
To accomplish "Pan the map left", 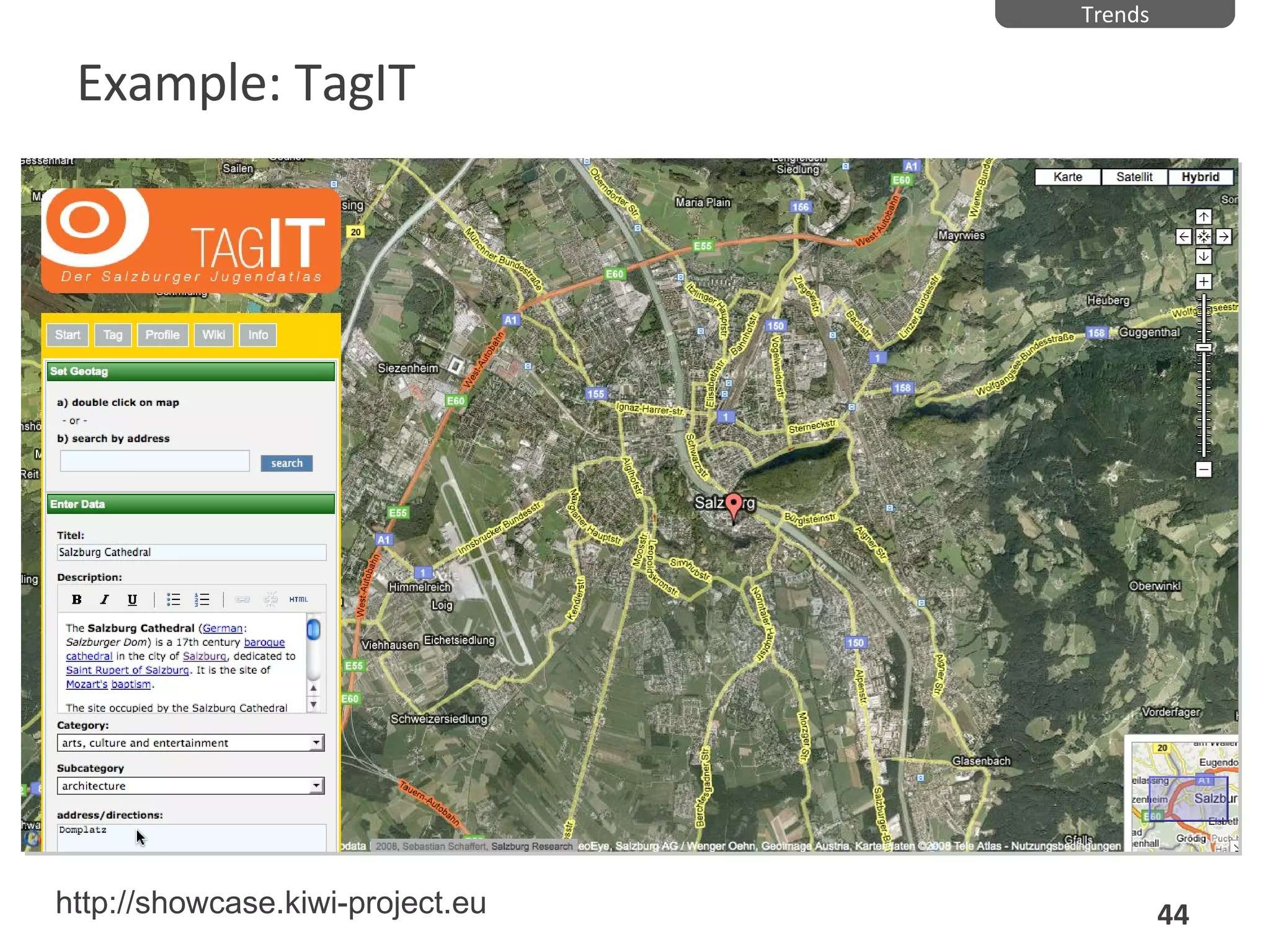I will (1183, 237).
